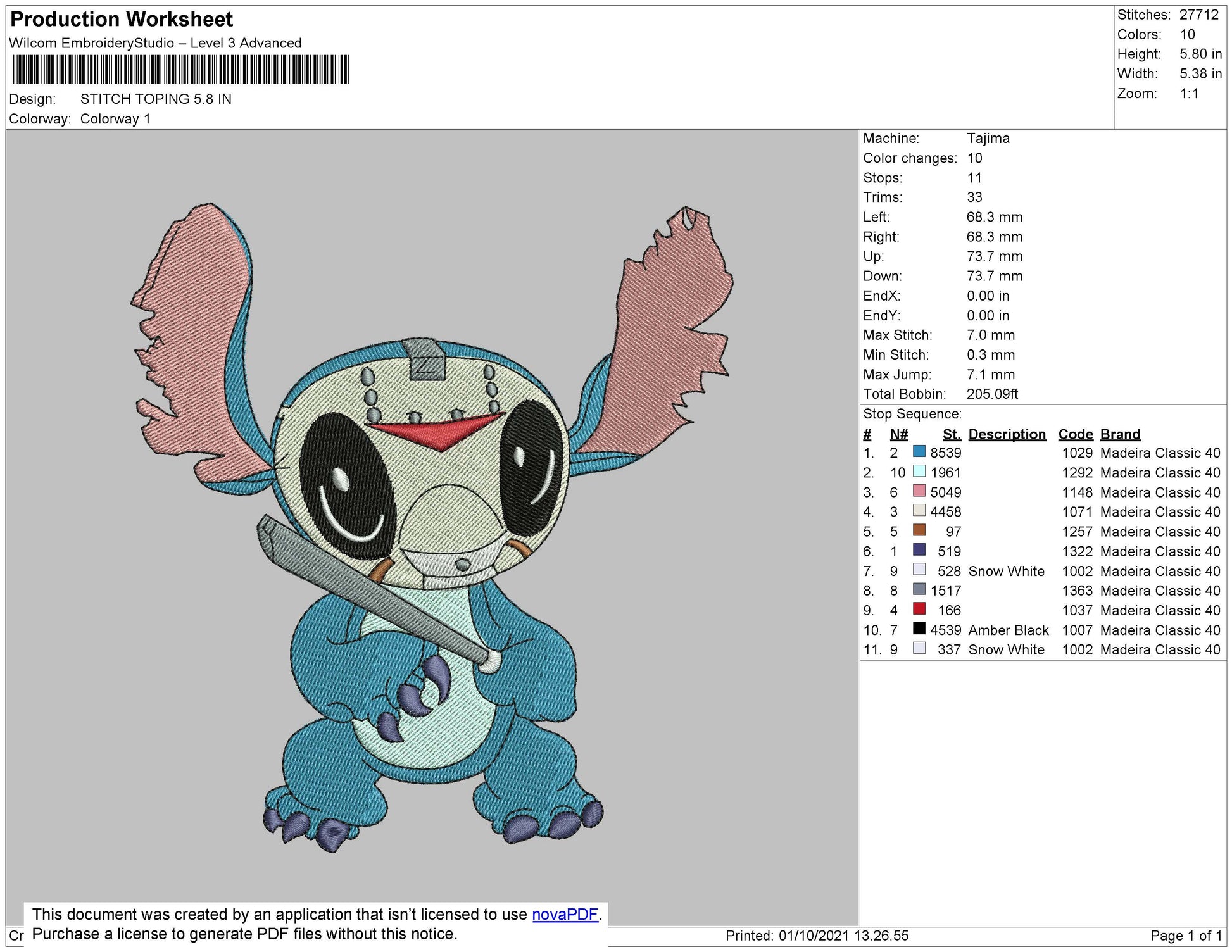Click the Page 1 of 1 indicator
This screenshot has height=952, width=1232.
1185,936
